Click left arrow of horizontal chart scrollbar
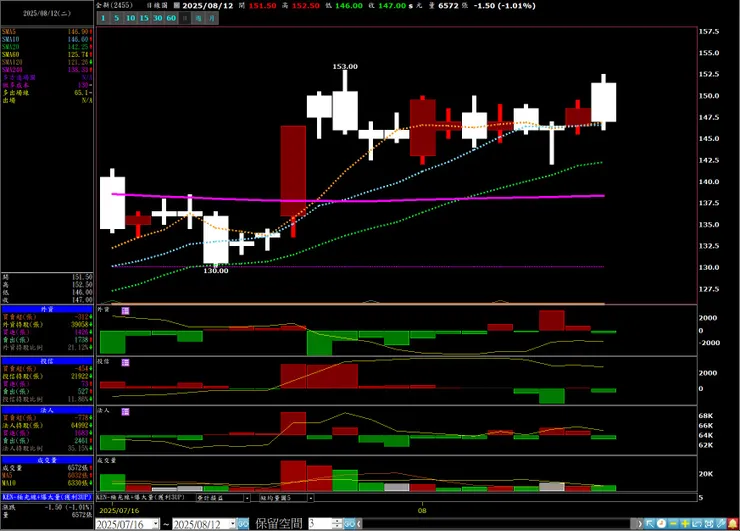The height and width of the screenshot is (531, 740). click(x=359, y=524)
